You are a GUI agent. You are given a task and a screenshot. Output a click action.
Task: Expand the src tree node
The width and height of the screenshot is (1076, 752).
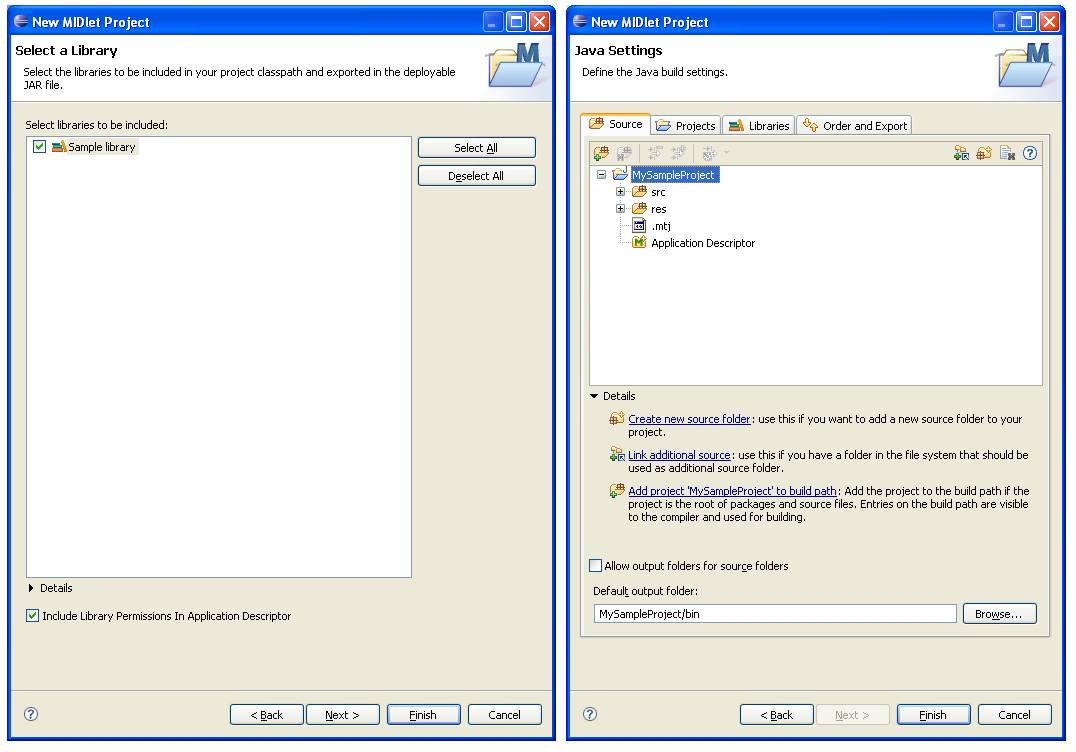coord(620,191)
